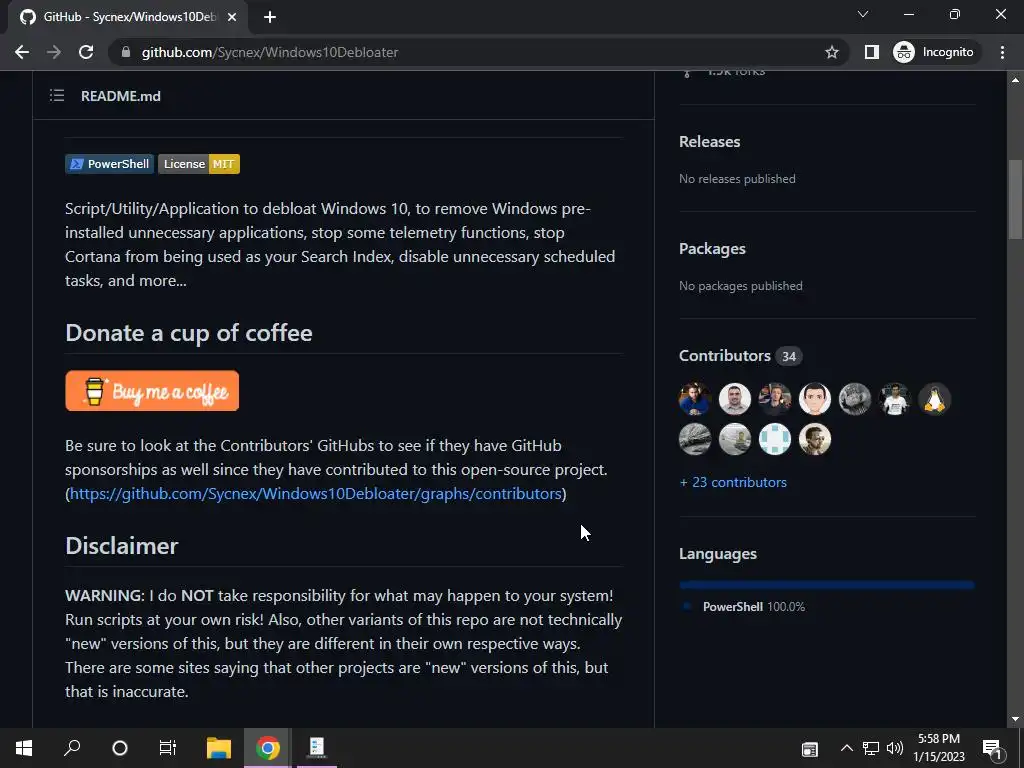Open the third pinned app on the taskbar

[317, 748]
